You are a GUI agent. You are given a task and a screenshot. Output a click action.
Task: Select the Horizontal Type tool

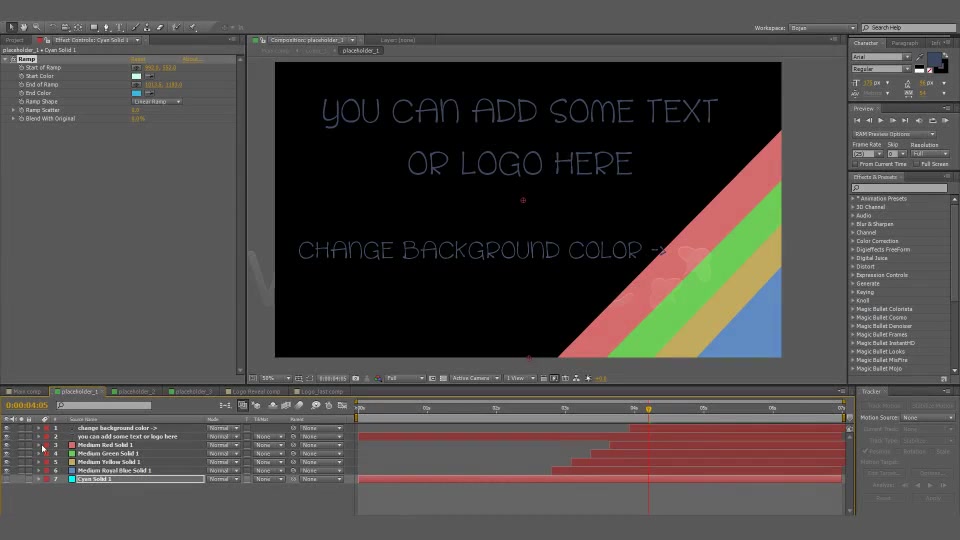(119, 27)
